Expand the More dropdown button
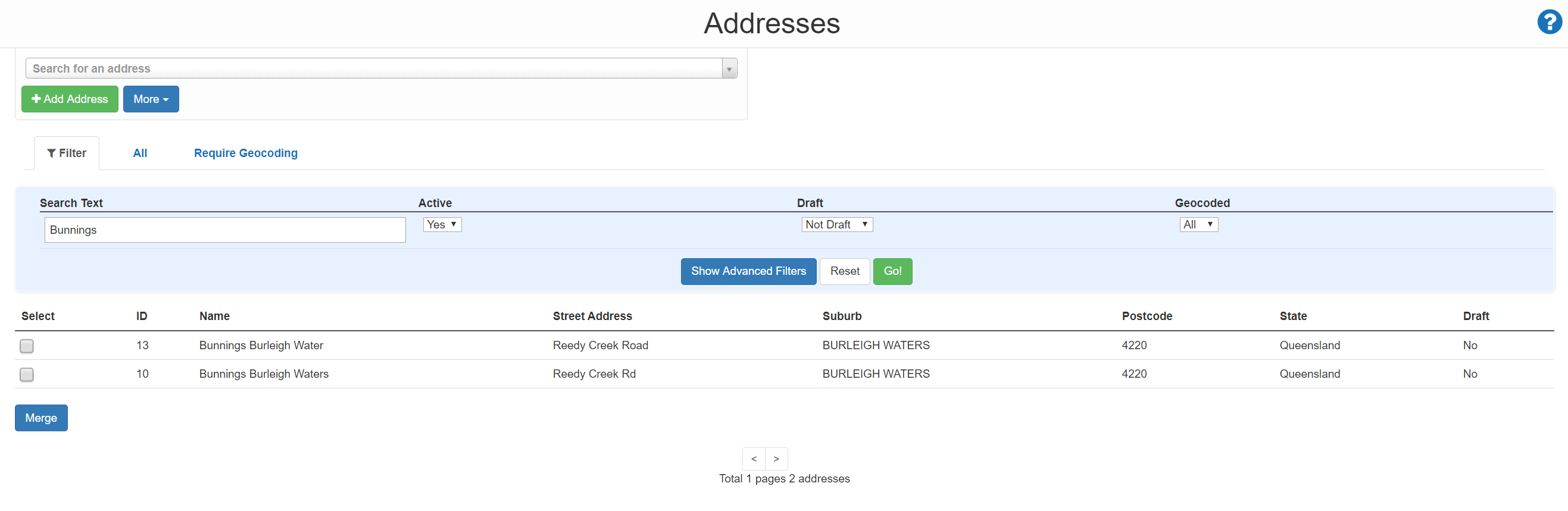The height and width of the screenshot is (511, 1568). coord(151,99)
